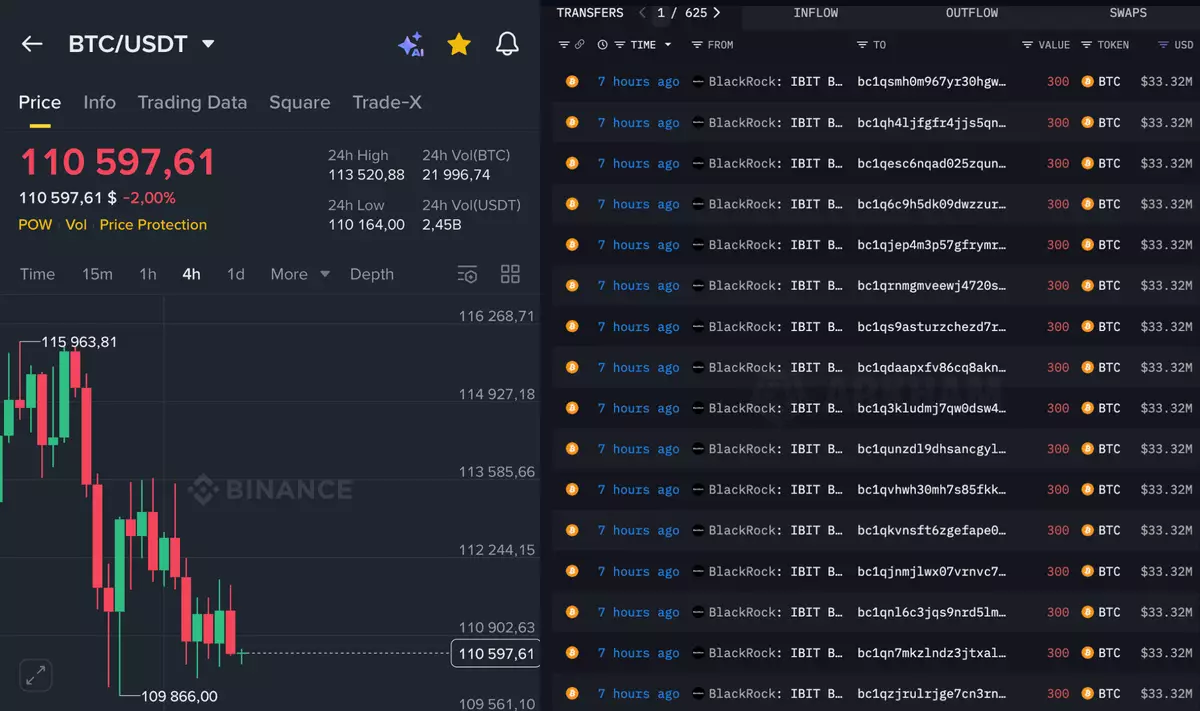
Task: Filter by the FROM column header
Action: tap(713, 45)
